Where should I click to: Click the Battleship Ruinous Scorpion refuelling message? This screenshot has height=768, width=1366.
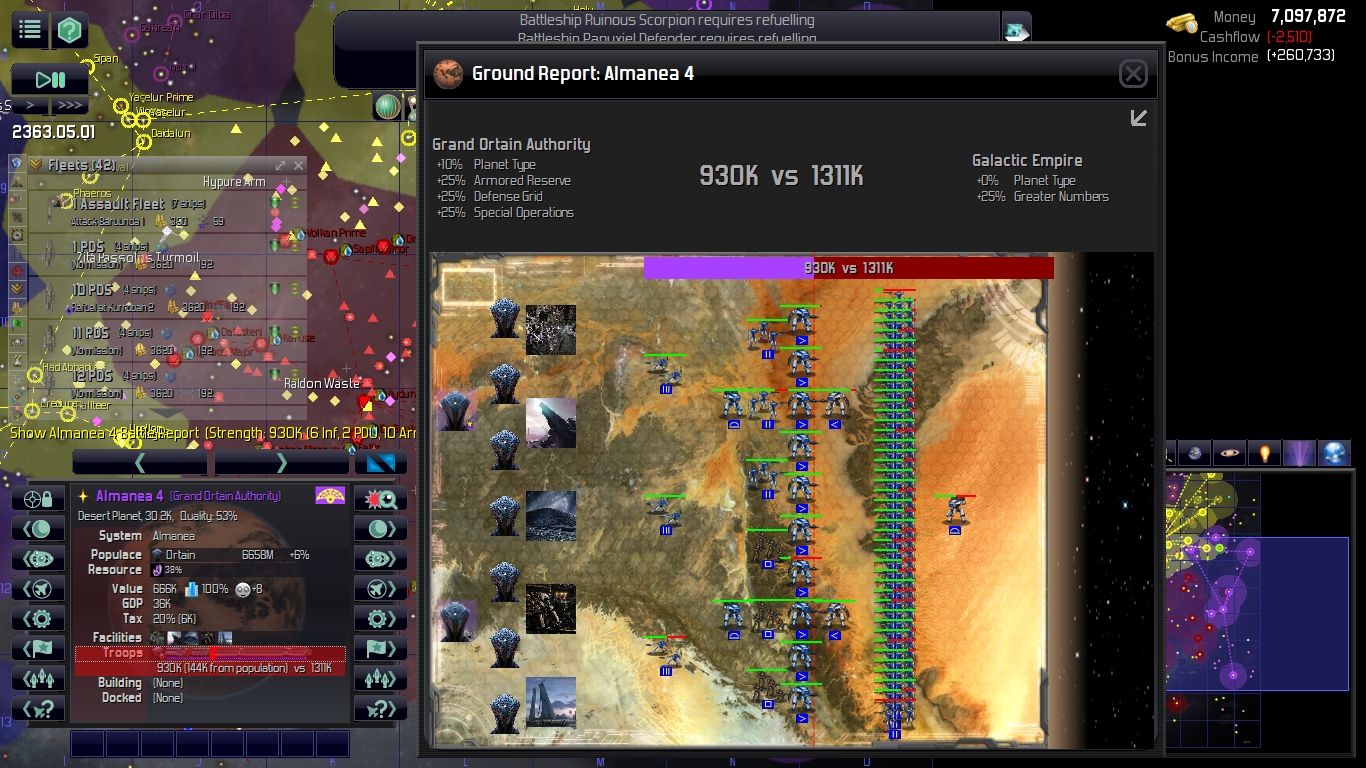point(666,20)
